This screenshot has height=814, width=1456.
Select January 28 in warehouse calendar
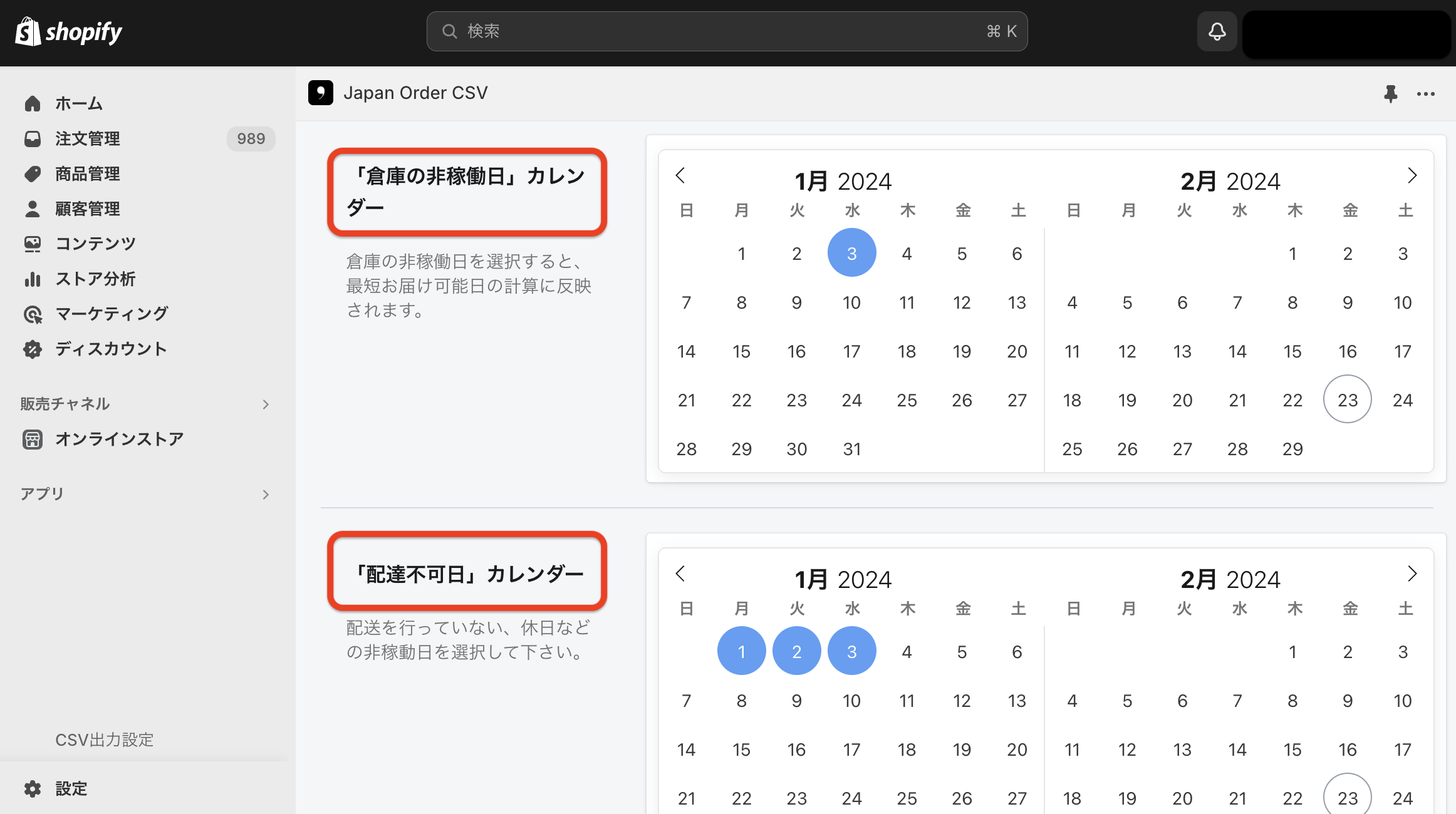tap(686, 448)
